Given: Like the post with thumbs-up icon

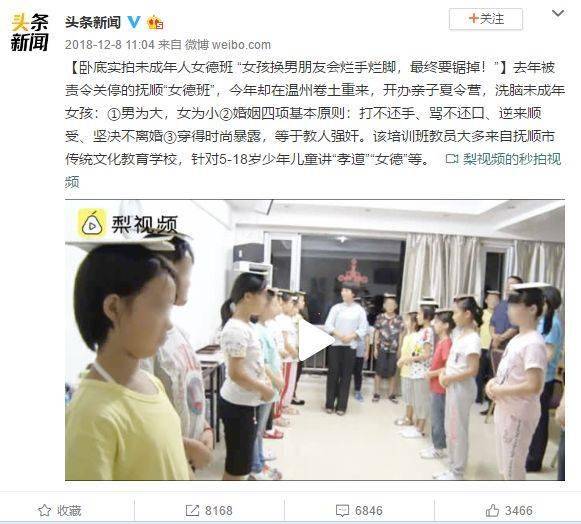Looking at the screenshot, I should [492, 511].
